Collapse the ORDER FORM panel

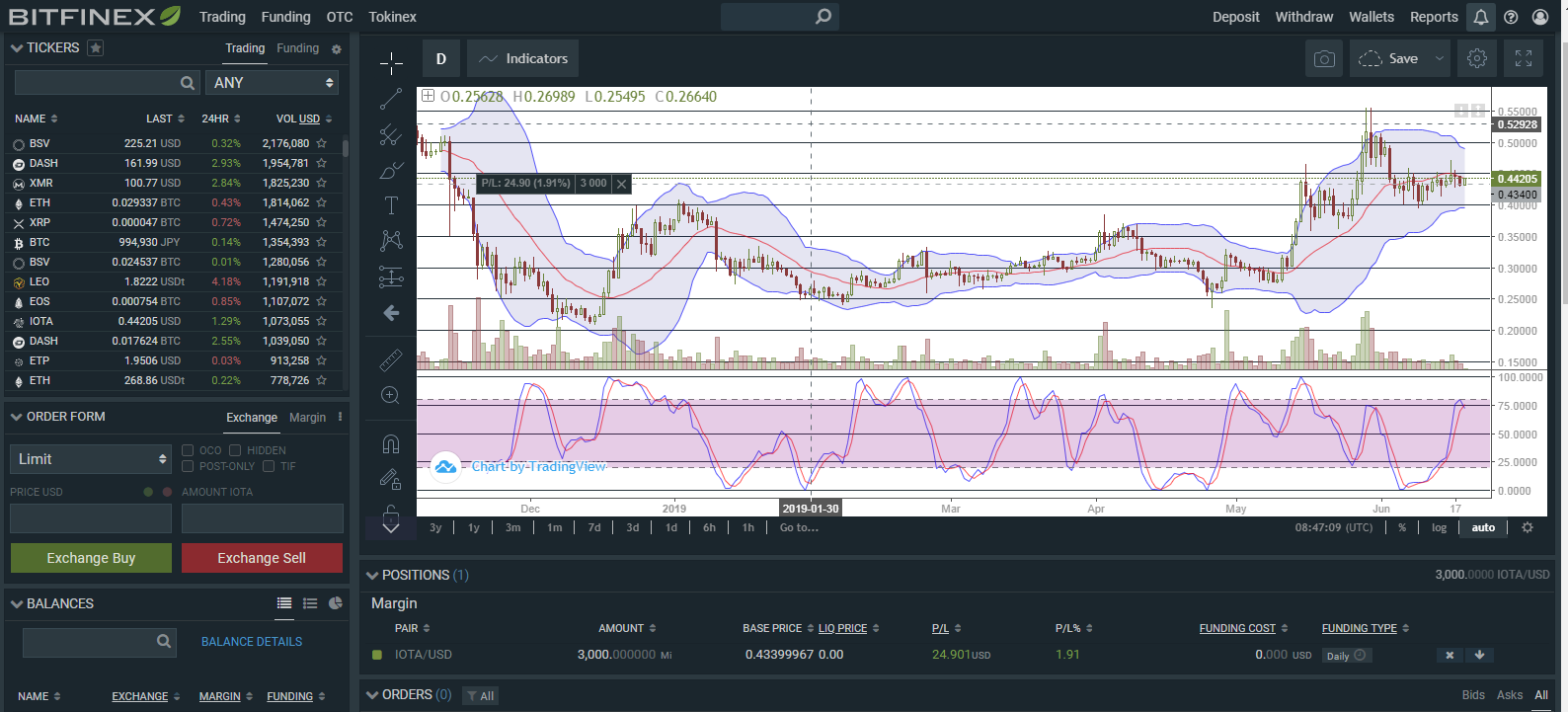(x=17, y=417)
